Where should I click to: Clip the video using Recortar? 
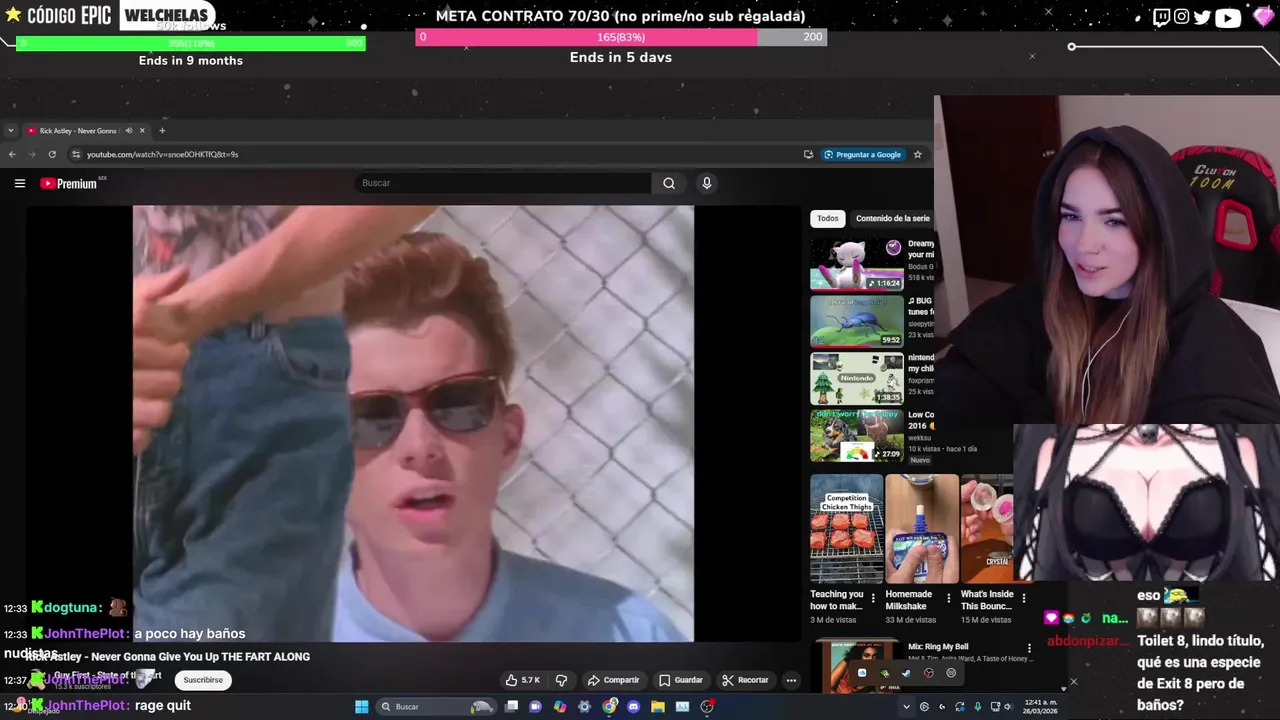pos(746,680)
